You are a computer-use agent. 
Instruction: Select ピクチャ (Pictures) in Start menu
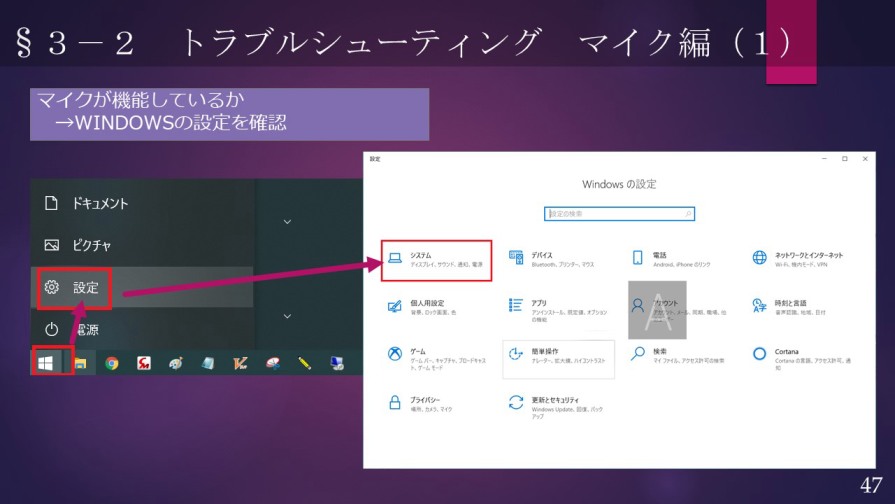pos(90,245)
